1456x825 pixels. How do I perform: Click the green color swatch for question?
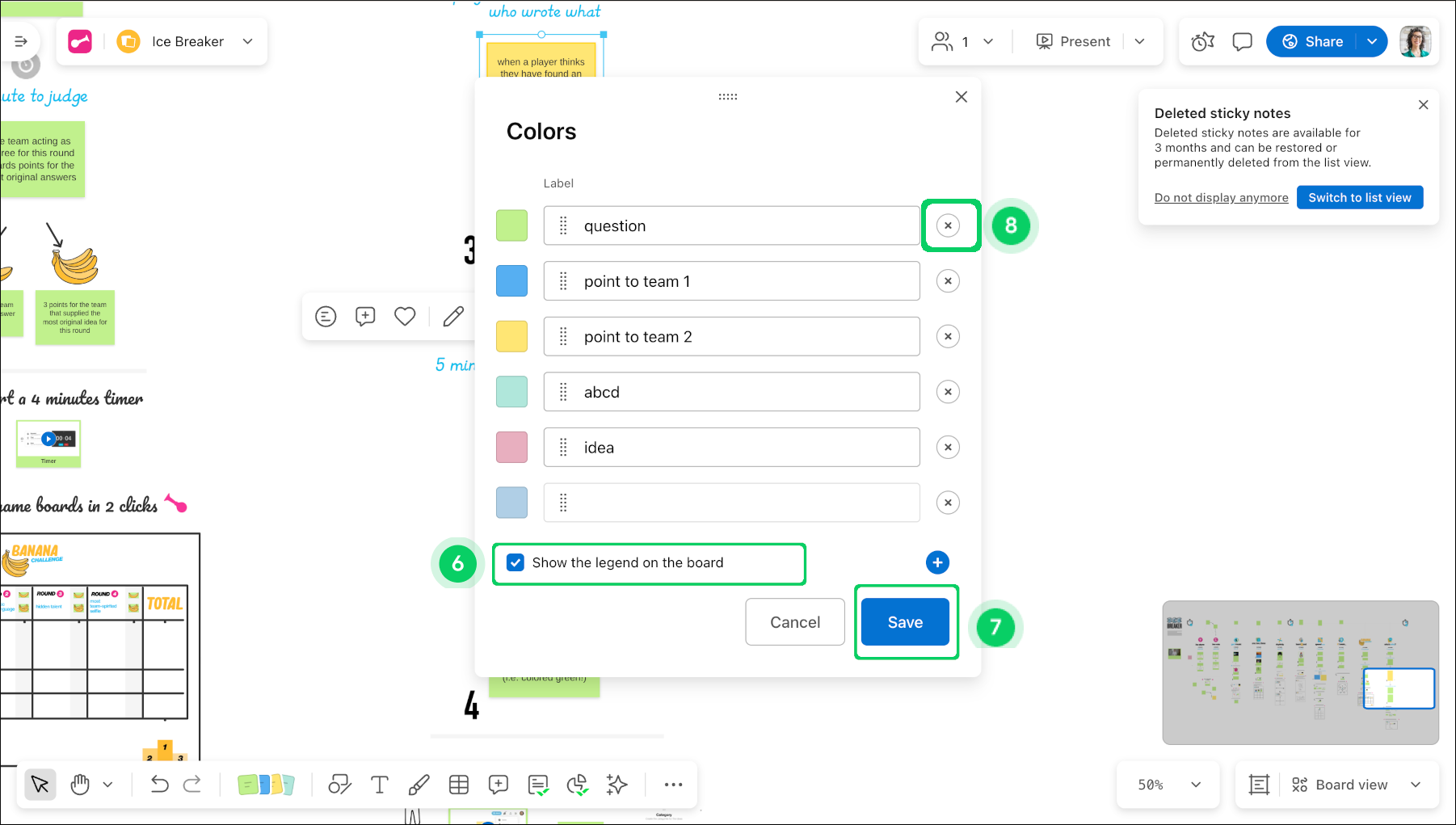click(x=511, y=226)
